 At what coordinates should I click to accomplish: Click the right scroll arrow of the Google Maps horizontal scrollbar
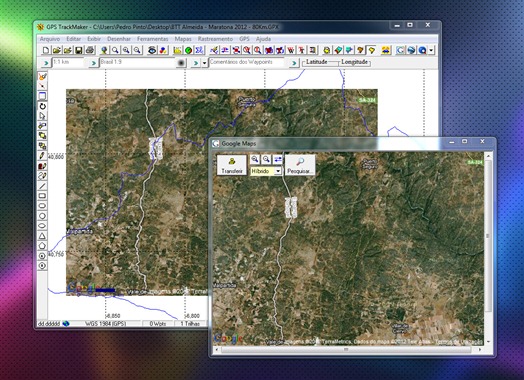(x=480, y=350)
